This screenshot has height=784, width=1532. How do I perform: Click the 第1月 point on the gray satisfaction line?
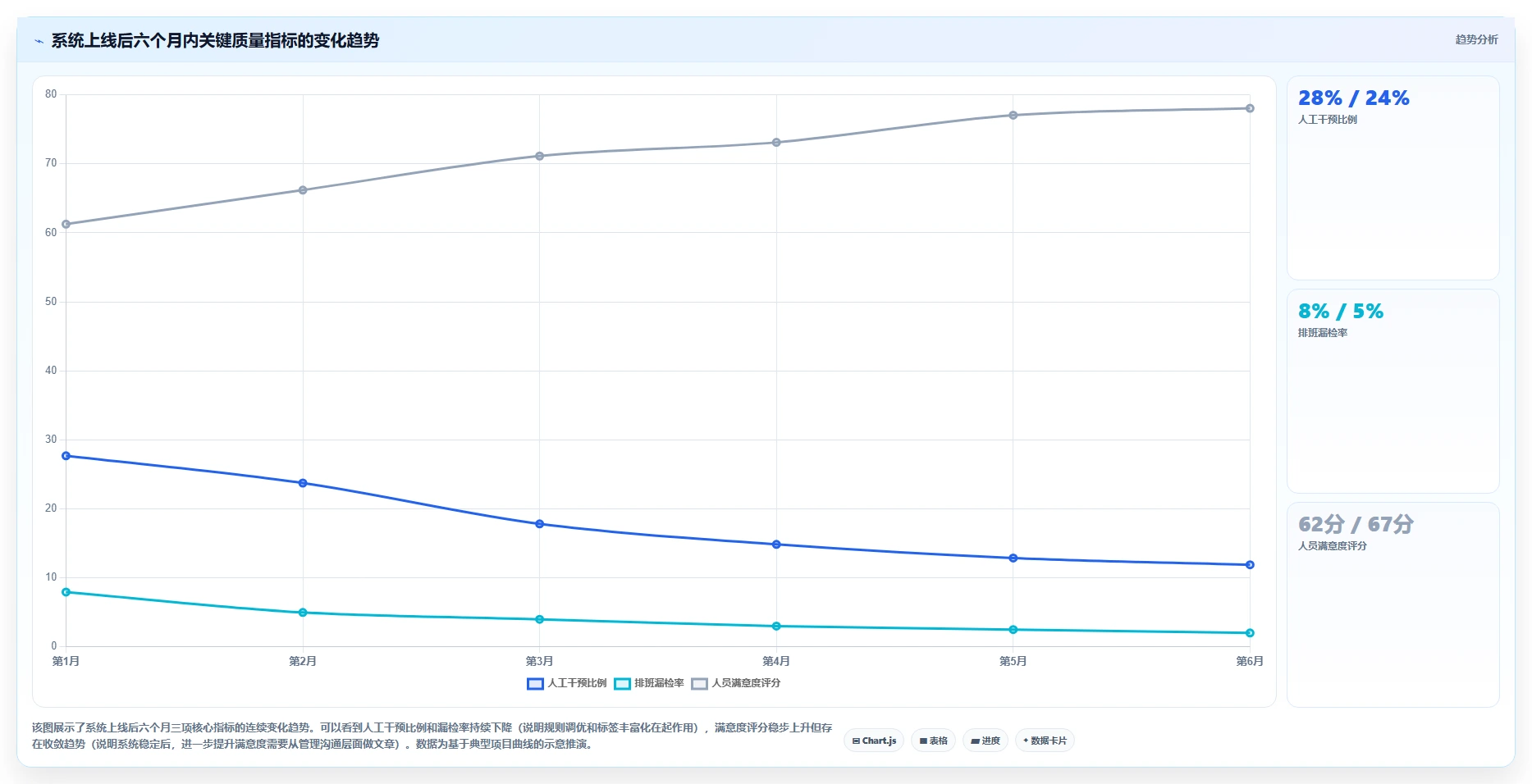coord(66,224)
